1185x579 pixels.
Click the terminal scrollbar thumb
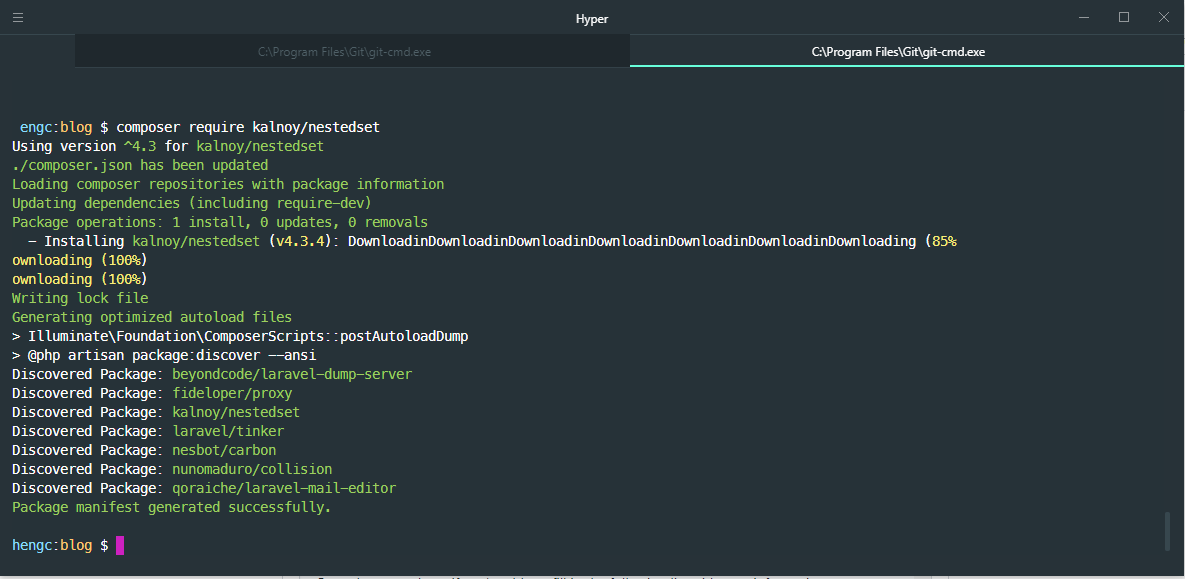(x=1168, y=531)
